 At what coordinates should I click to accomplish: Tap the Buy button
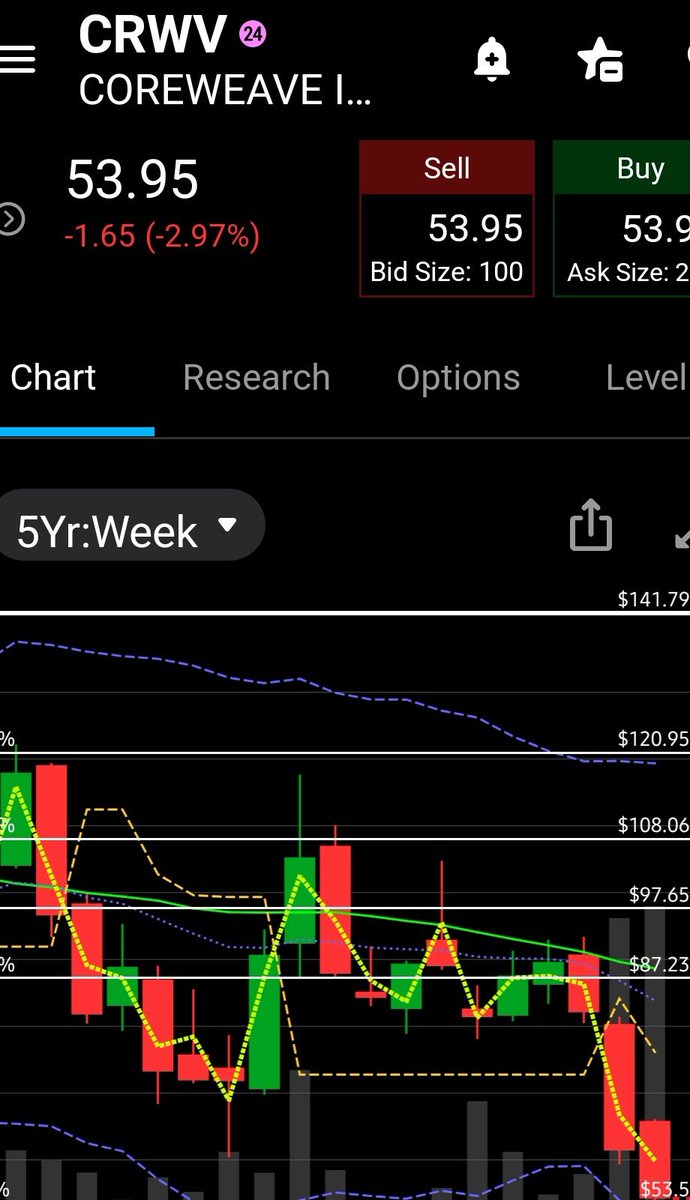click(622, 219)
